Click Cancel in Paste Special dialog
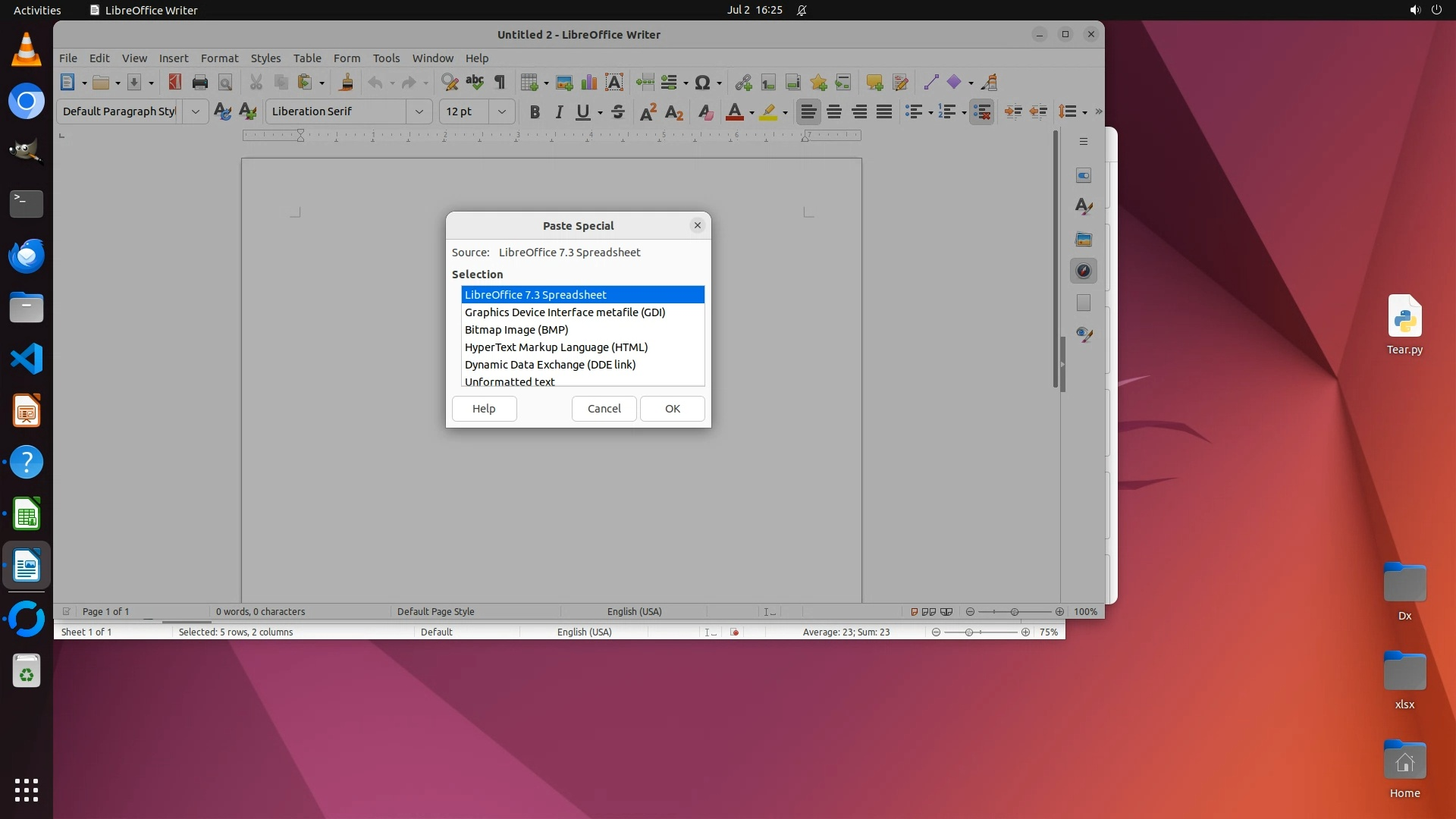 [x=604, y=409]
